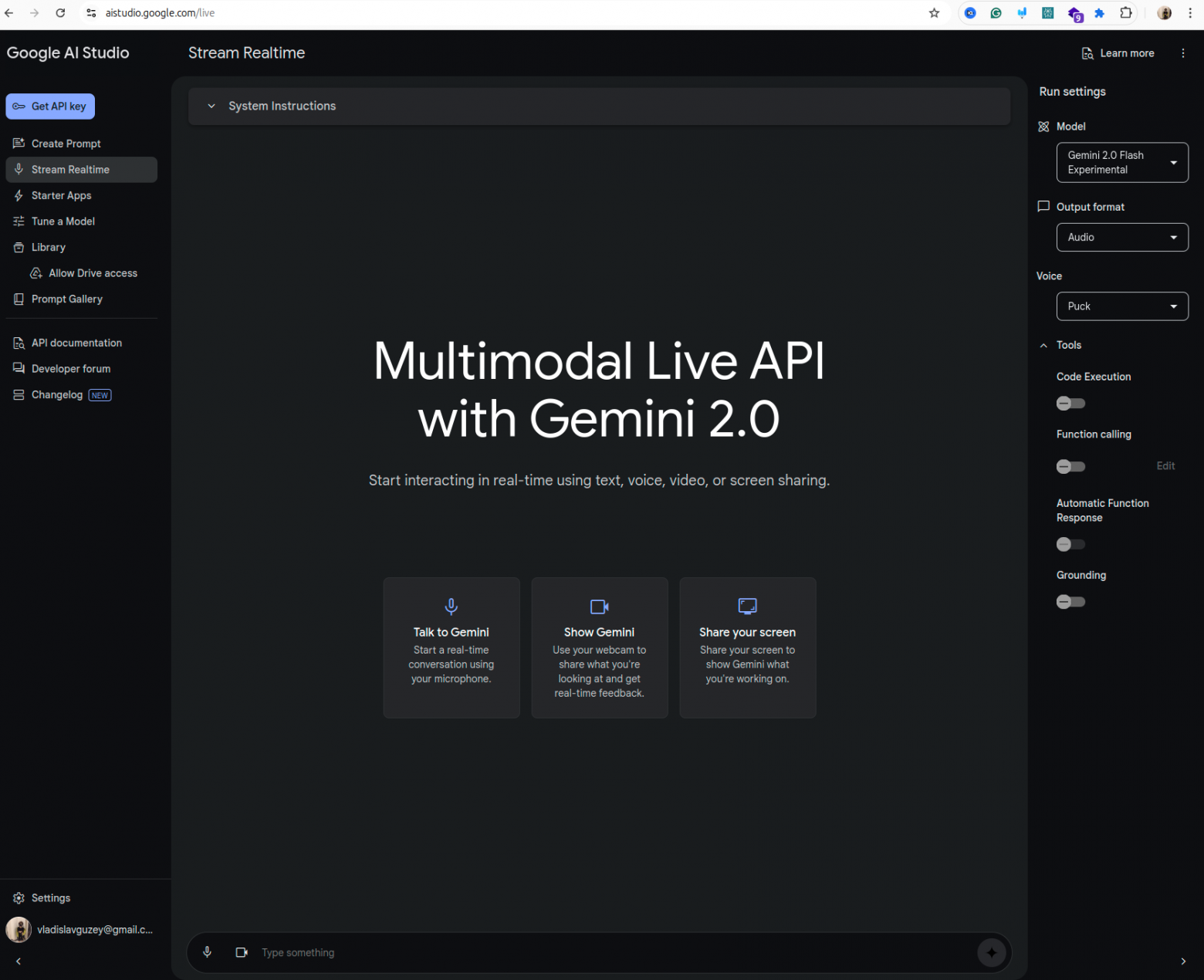Bookmark this page with star icon

934,13
